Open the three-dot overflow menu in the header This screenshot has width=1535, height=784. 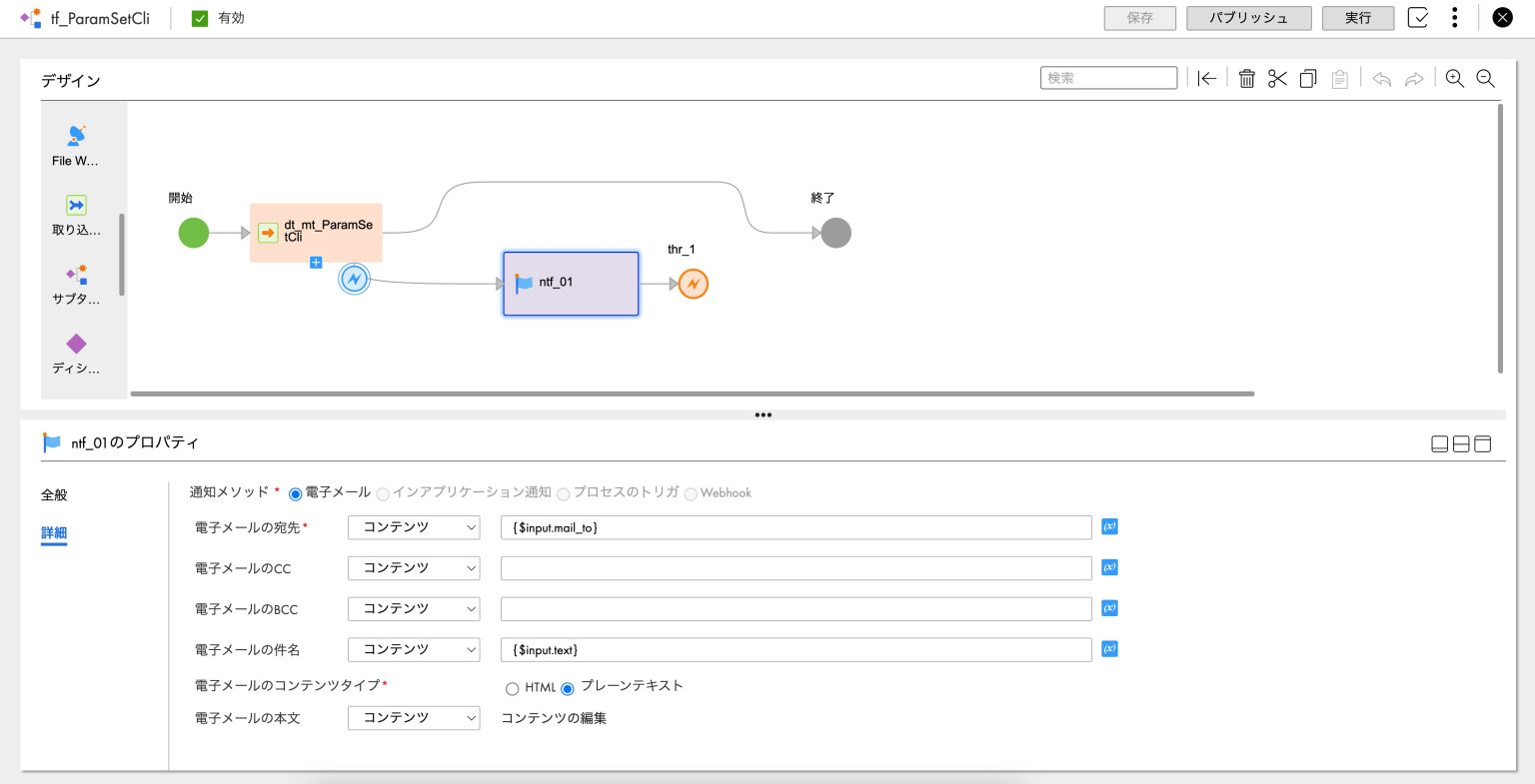click(x=1454, y=17)
